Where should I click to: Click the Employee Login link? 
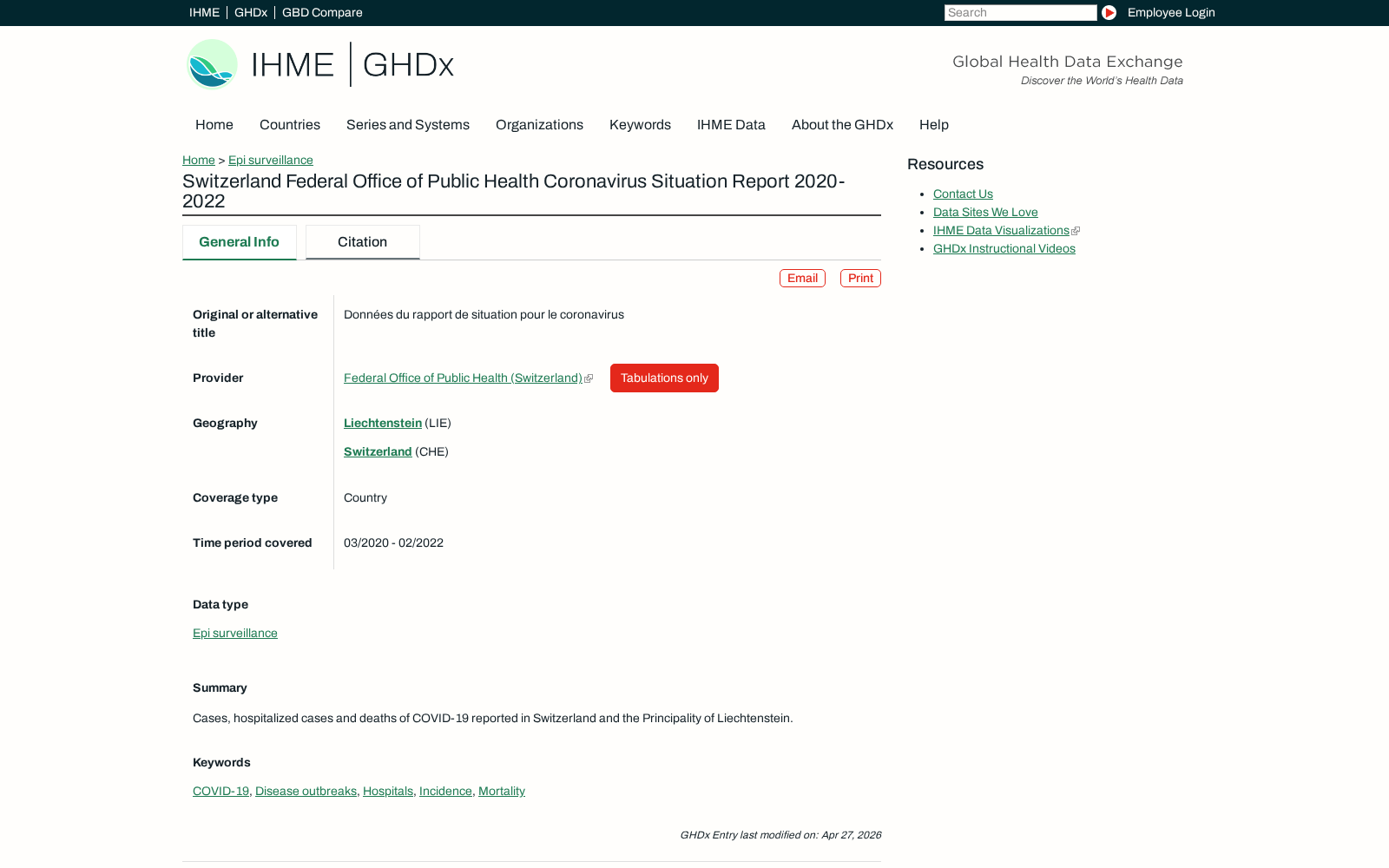1171,12
